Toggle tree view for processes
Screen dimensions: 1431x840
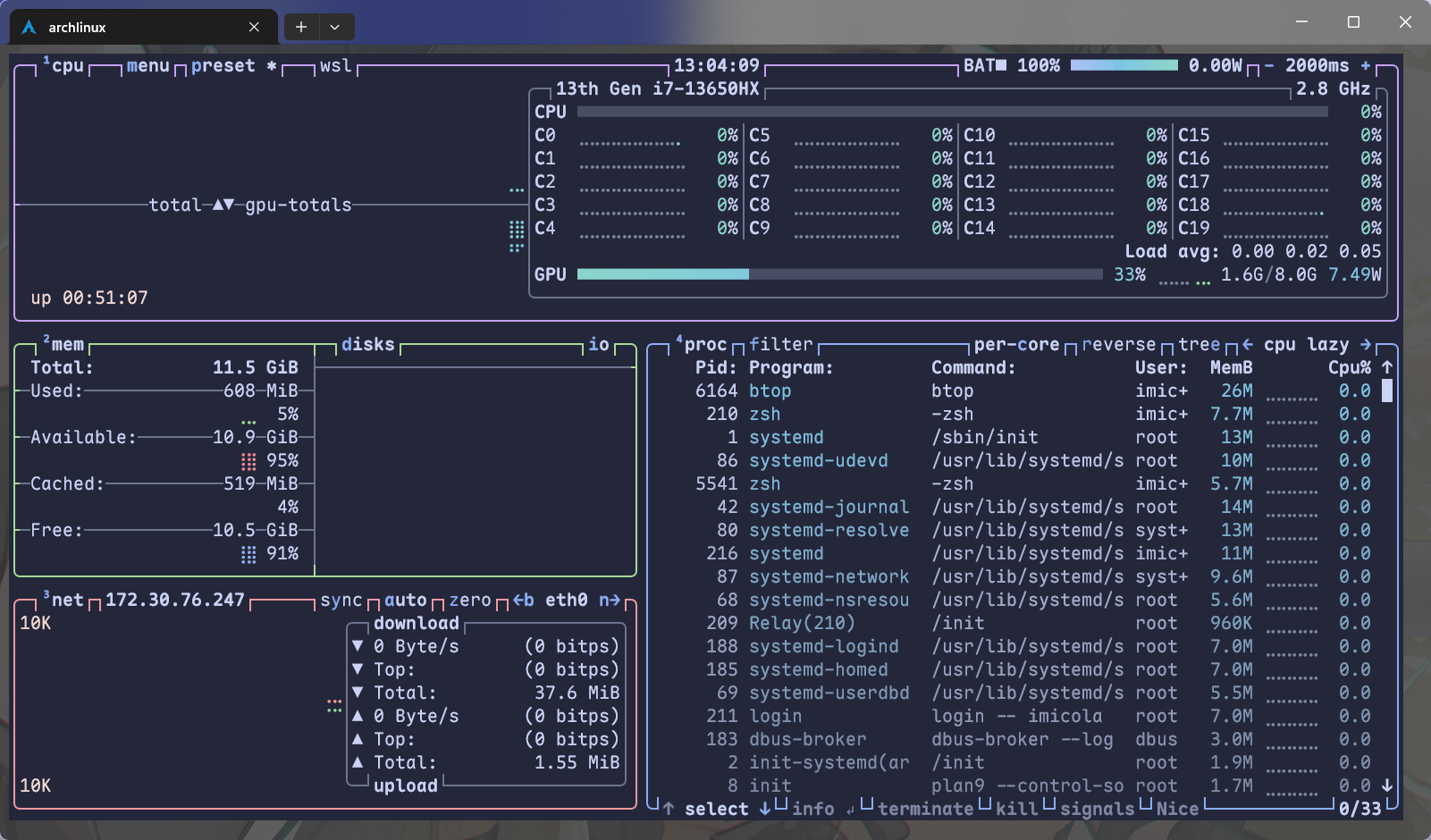1199,345
